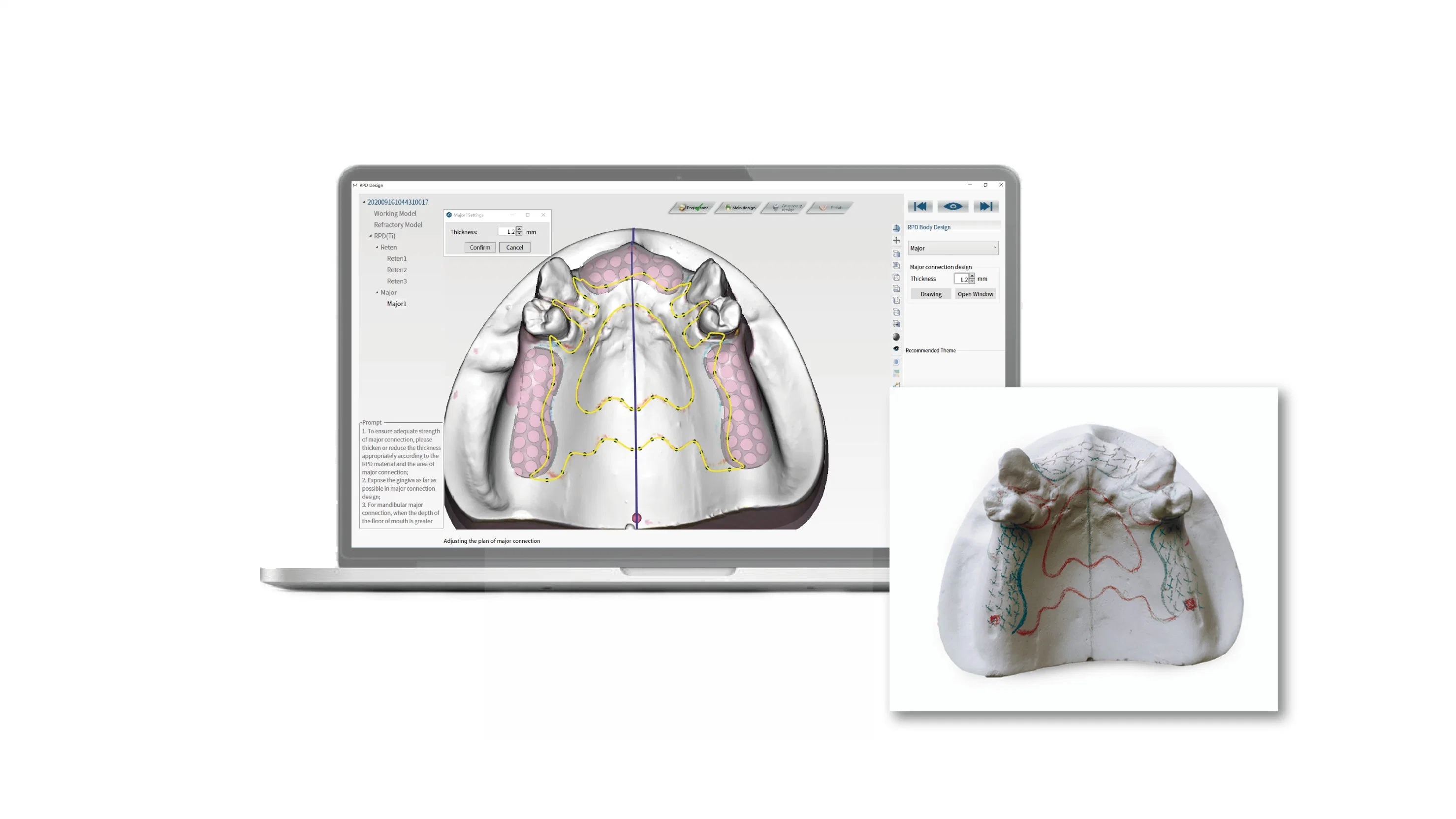Viewport: 1456px width, 819px height.
Task: Click the Confirm button in Major Fittings
Action: coord(479,246)
